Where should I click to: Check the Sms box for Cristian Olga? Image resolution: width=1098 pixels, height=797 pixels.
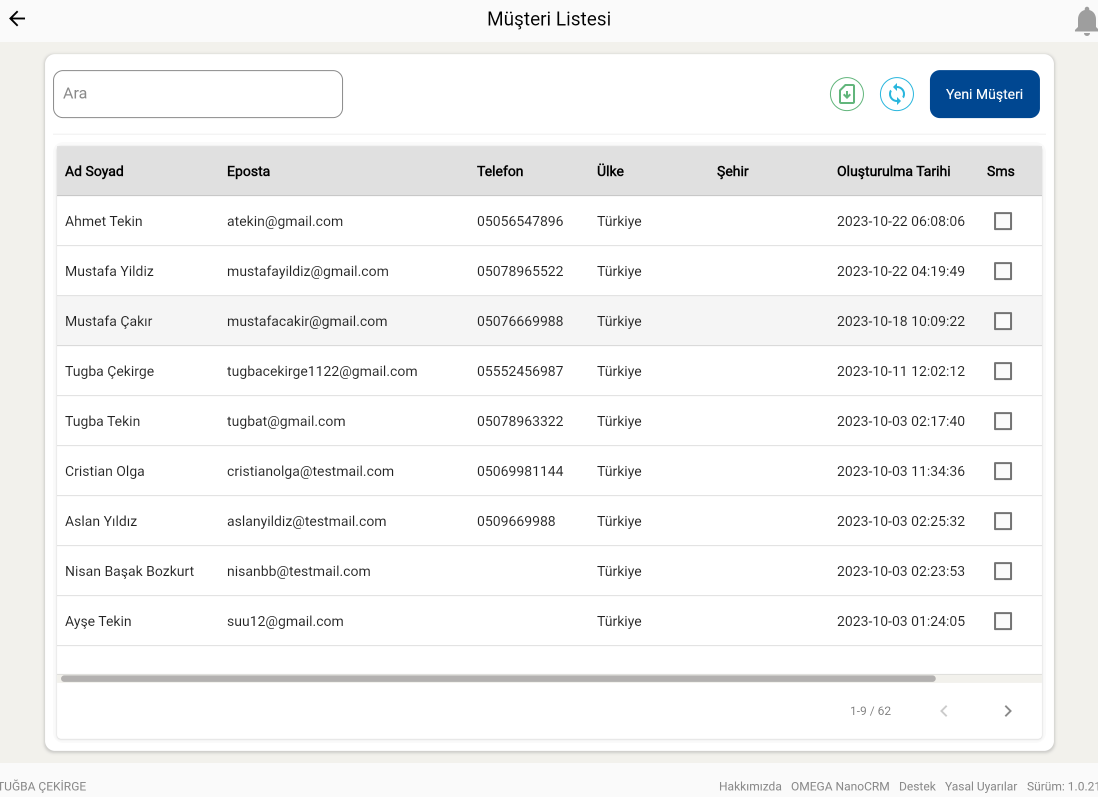point(1003,471)
